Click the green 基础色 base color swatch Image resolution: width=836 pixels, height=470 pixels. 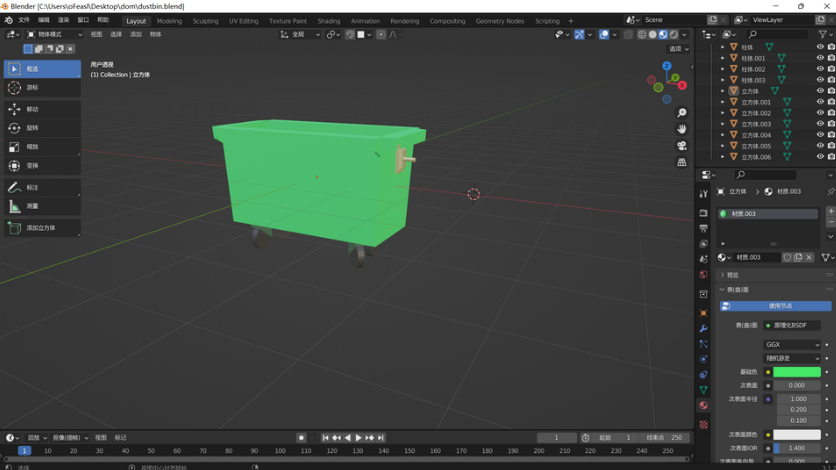tap(796, 372)
